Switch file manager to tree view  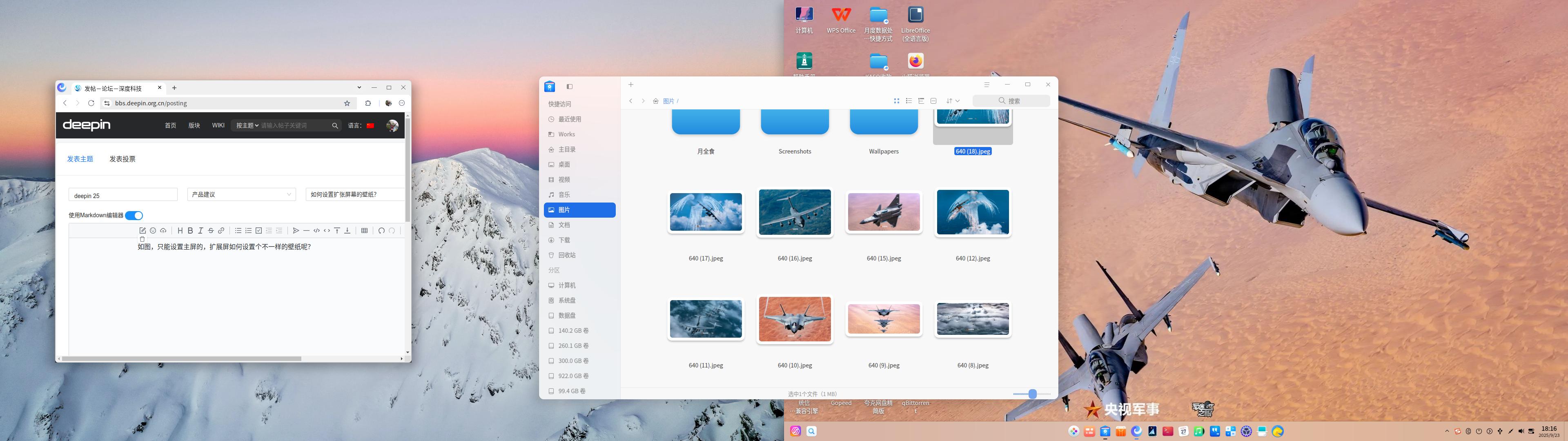pyautogui.click(x=921, y=101)
